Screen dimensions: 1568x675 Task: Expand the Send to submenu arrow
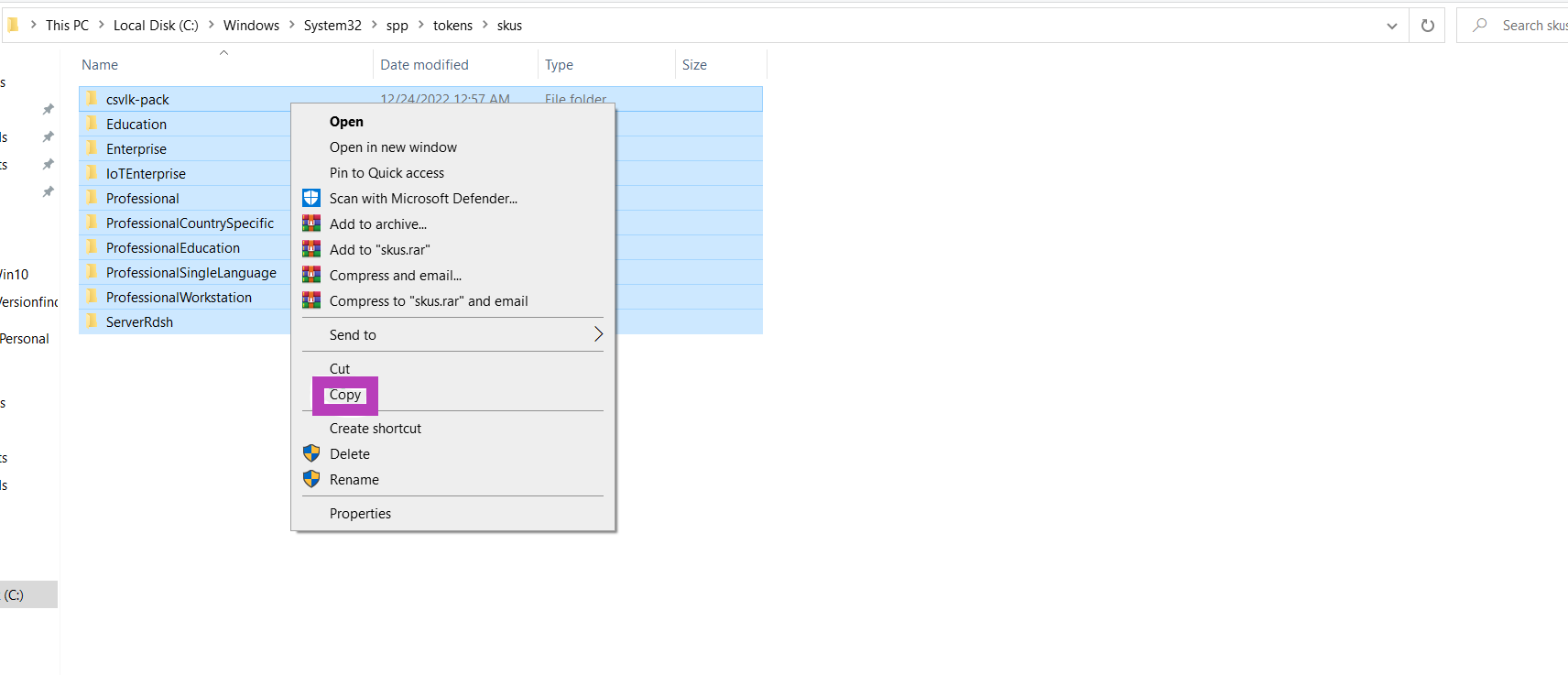click(x=598, y=334)
